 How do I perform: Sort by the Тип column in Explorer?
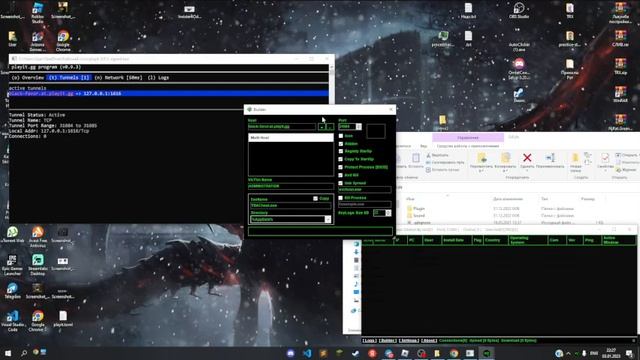(x=544, y=199)
